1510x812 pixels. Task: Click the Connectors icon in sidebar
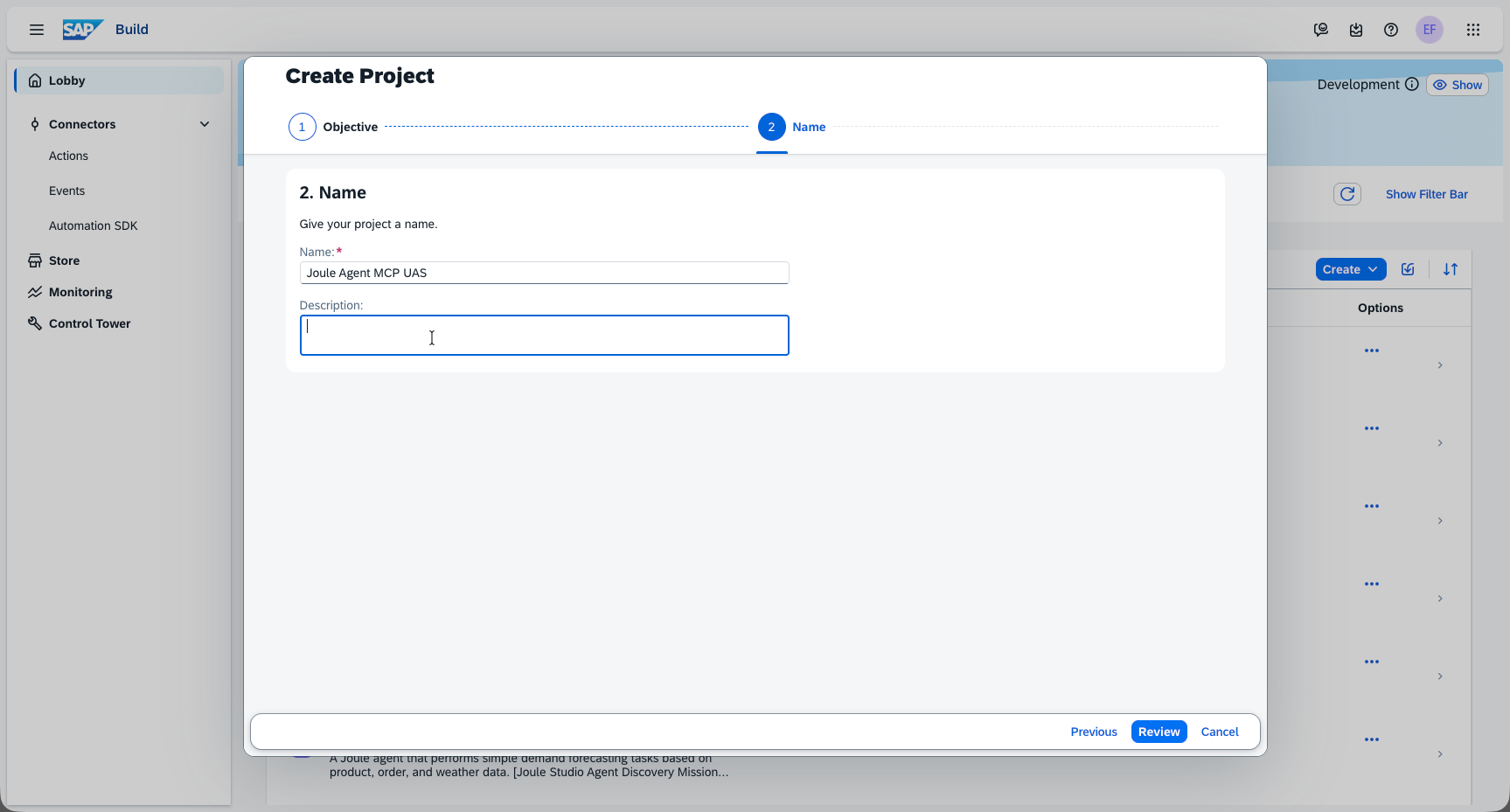pyautogui.click(x=35, y=124)
